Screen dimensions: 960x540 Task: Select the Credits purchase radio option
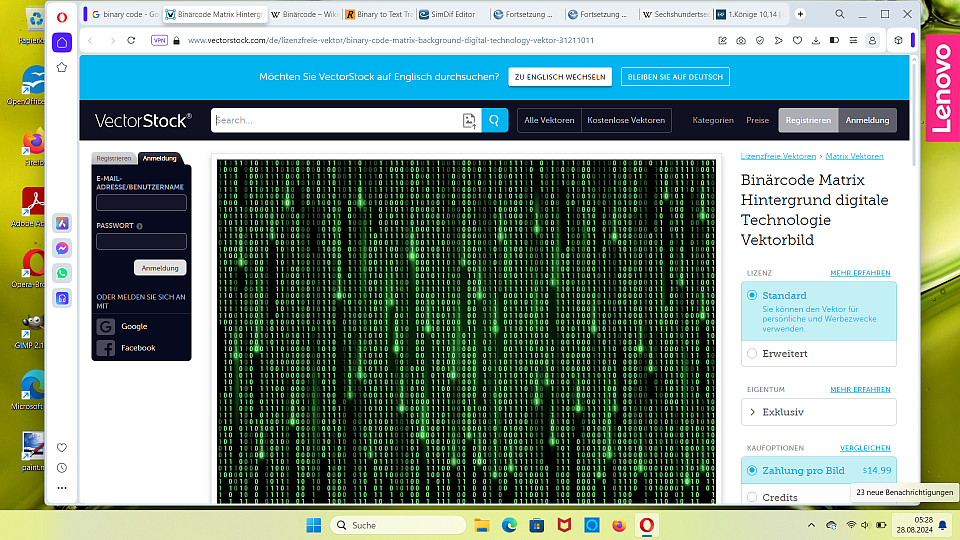point(752,497)
